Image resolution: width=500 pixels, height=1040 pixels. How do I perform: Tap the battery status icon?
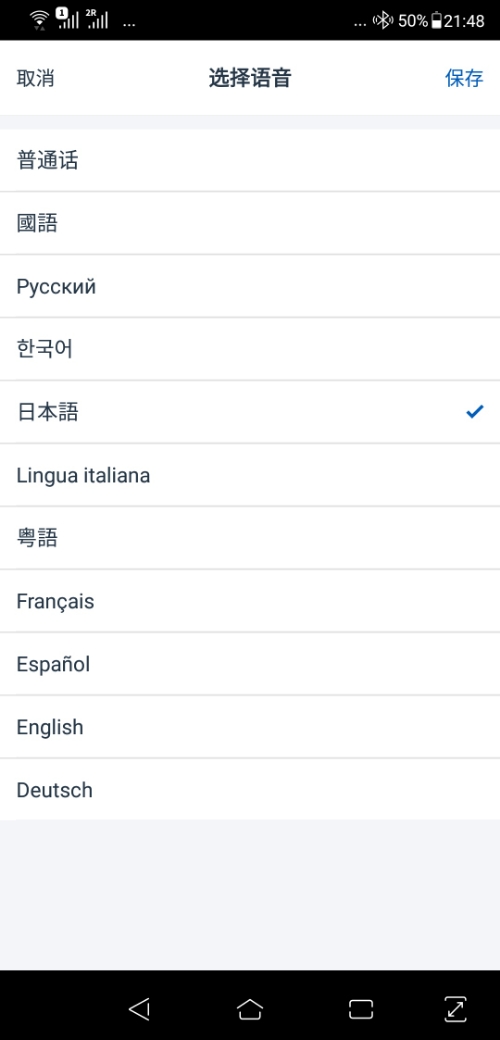(x=436, y=21)
